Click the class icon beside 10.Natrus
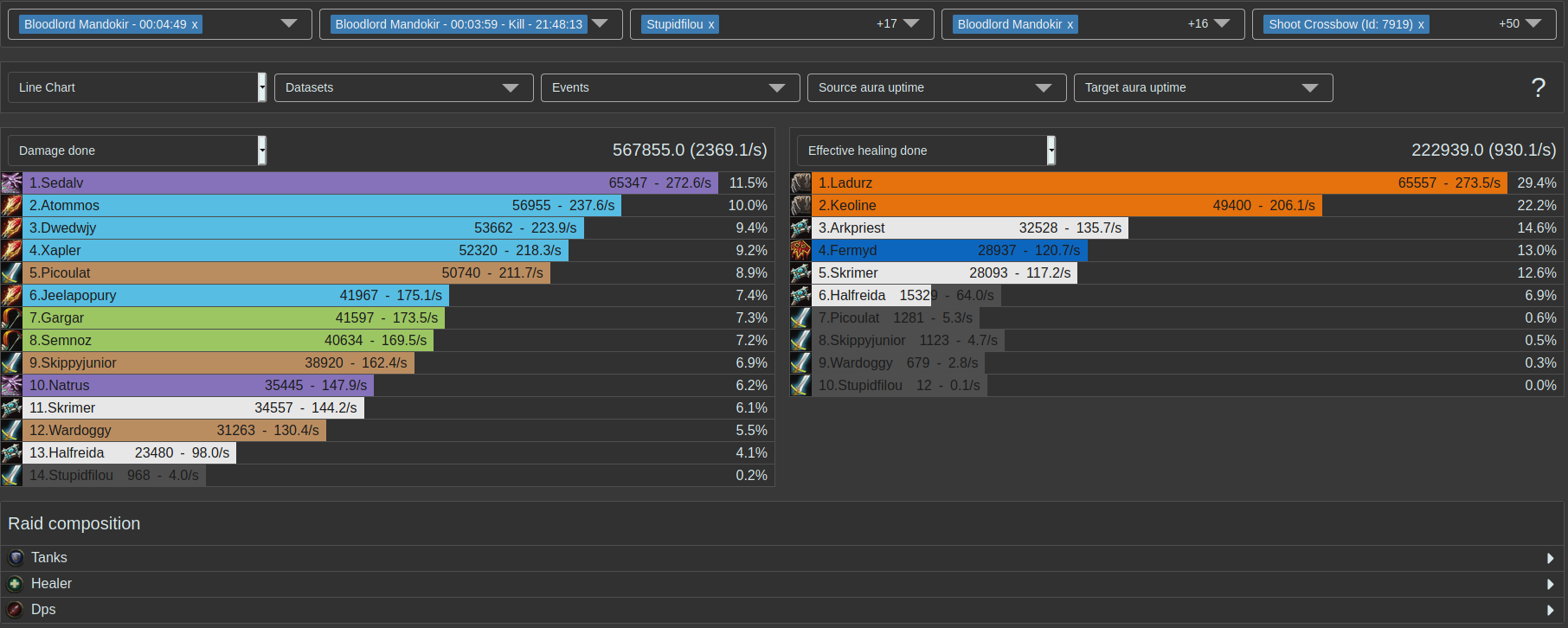The width and height of the screenshot is (1568, 628). coord(11,385)
